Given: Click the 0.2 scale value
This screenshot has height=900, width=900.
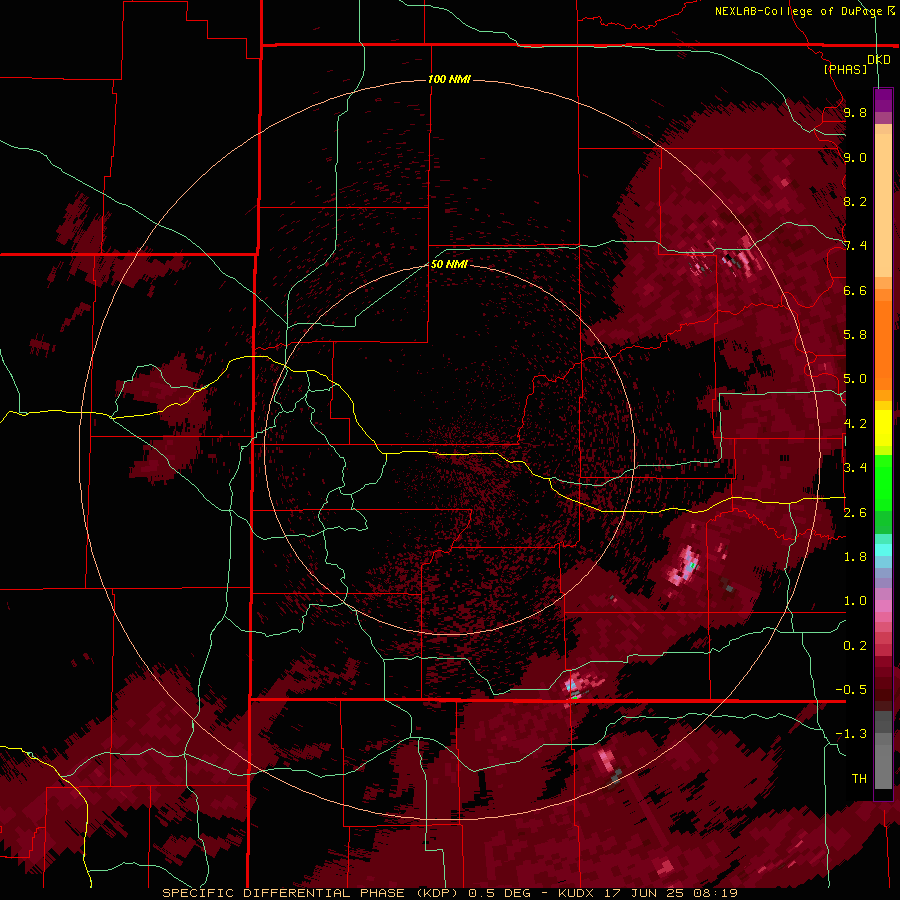Looking at the screenshot, I should [x=855, y=646].
